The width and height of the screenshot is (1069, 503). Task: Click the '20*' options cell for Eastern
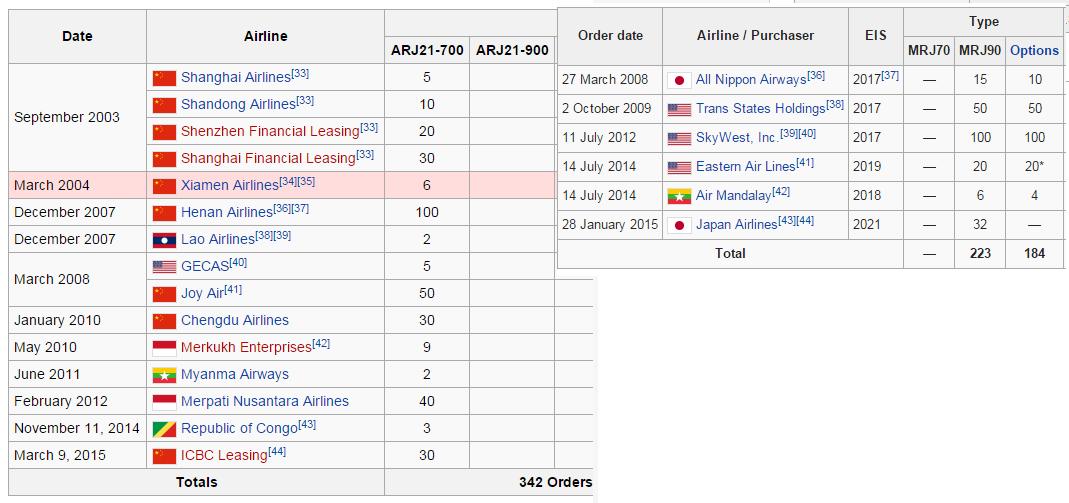(x=1034, y=167)
